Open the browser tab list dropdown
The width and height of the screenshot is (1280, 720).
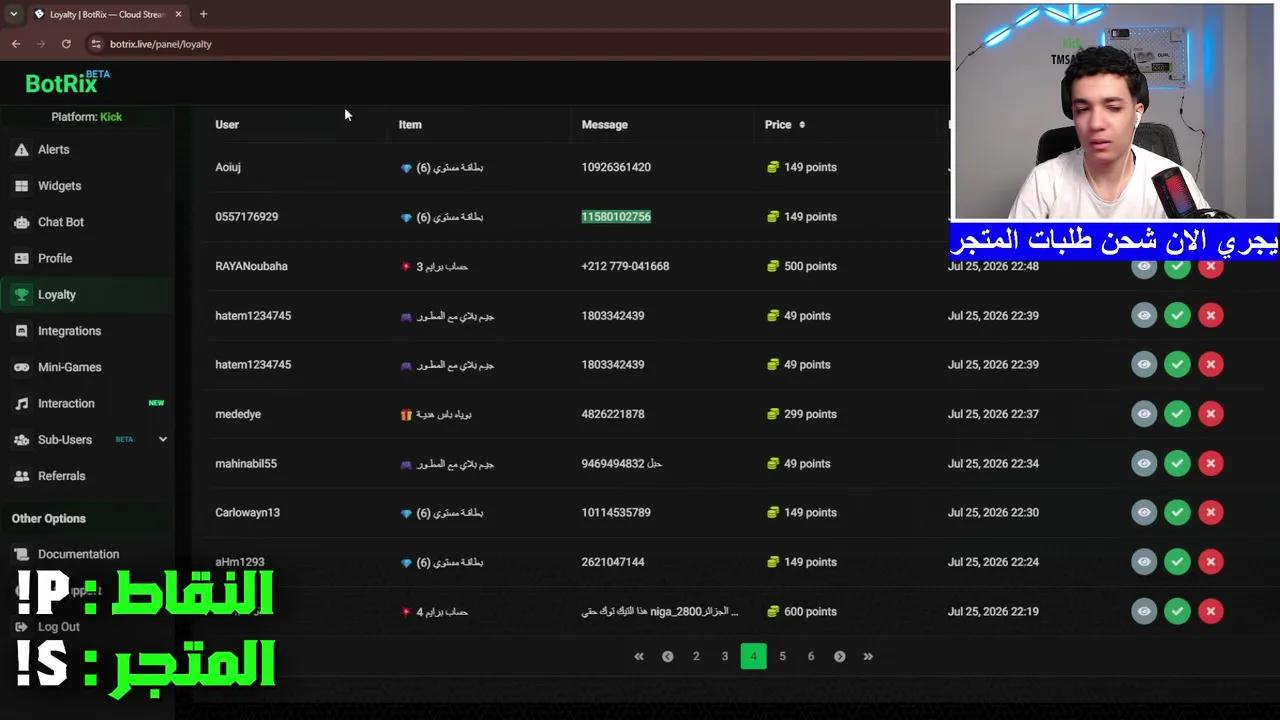pyautogui.click(x=13, y=14)
